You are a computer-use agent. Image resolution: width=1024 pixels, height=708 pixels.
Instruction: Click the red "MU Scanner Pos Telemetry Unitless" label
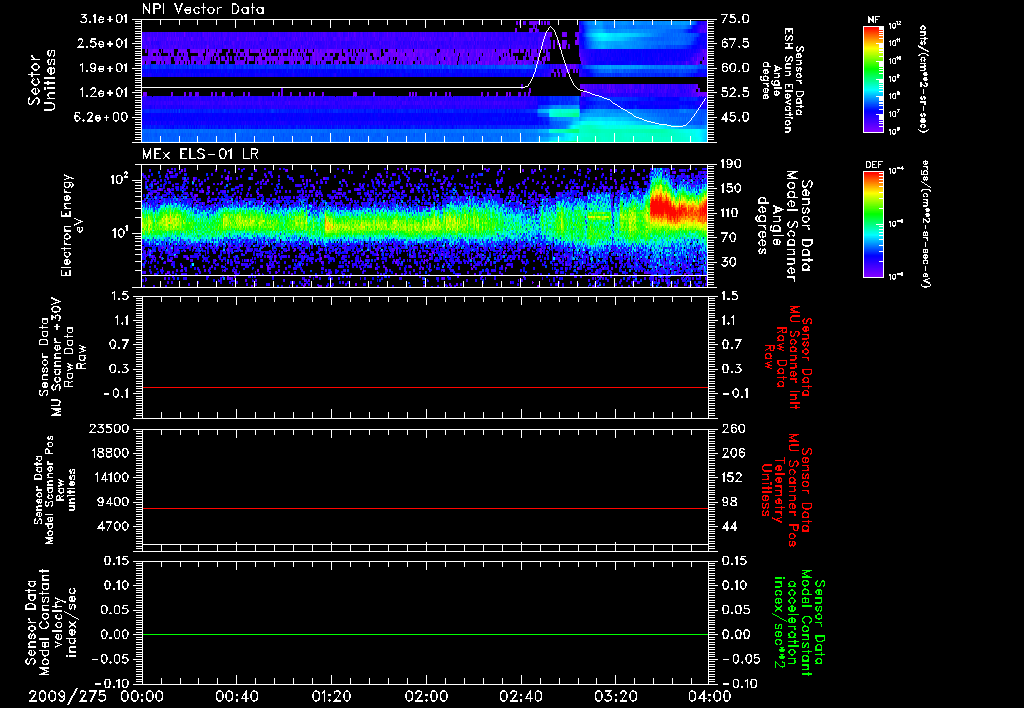pyautogui.click(x=787, y=490)
